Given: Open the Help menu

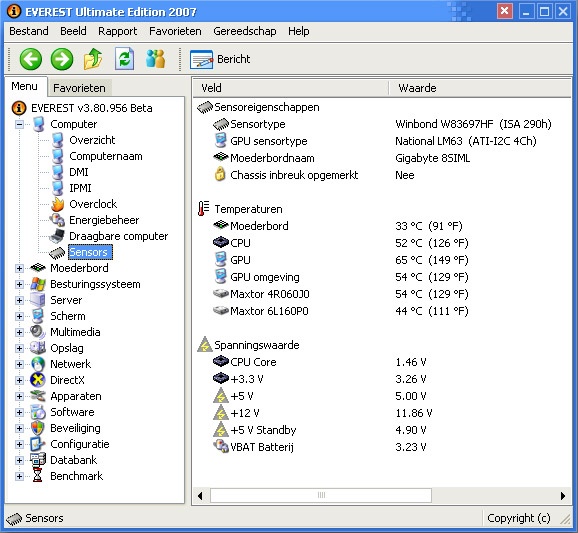Looking at the screenshot, I should click(299, 31).
